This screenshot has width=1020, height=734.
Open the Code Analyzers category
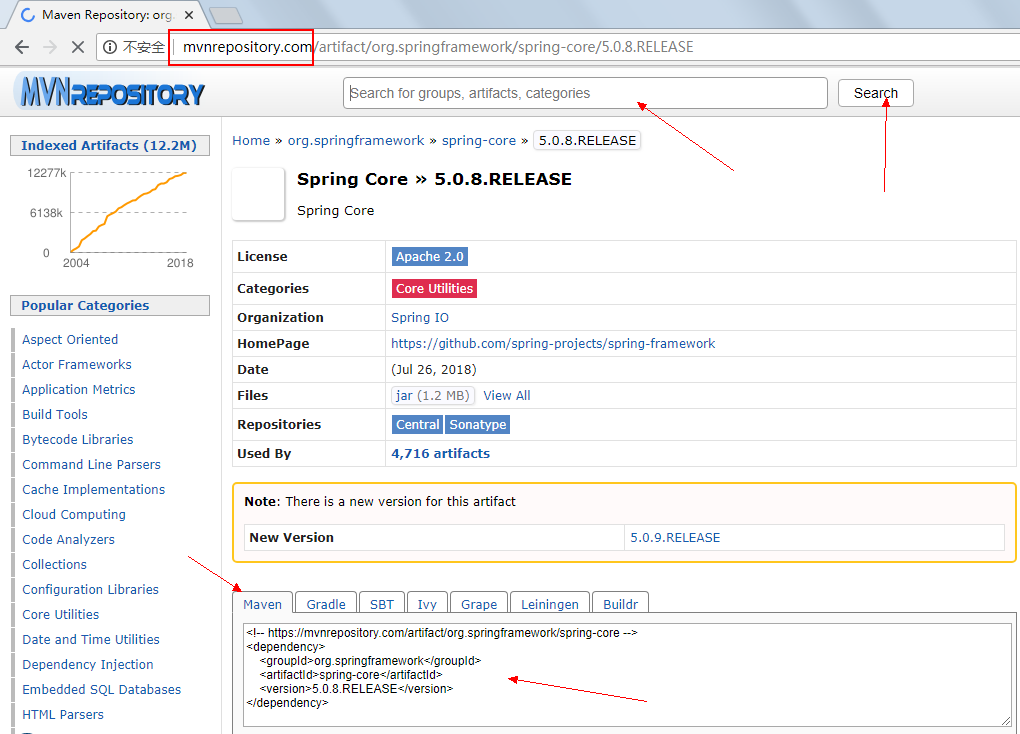(68, 539)
